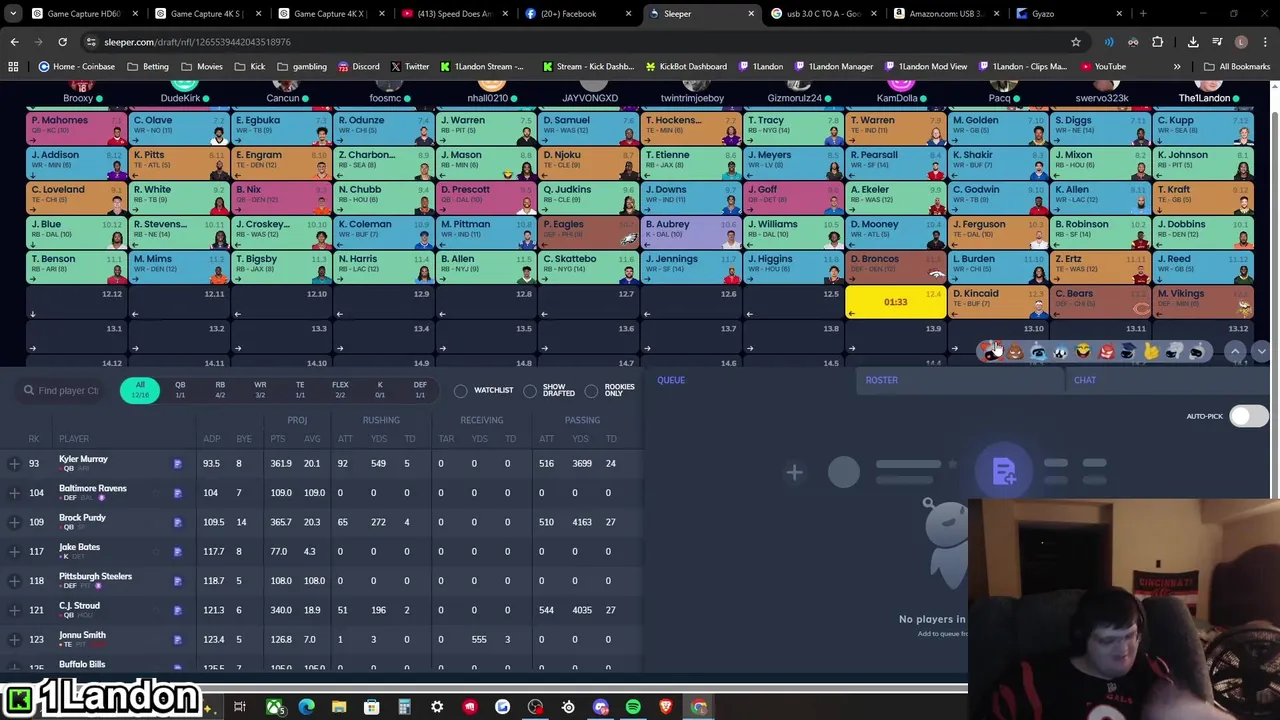Open the Chrome downloads icon

(x=1193, y=42)
